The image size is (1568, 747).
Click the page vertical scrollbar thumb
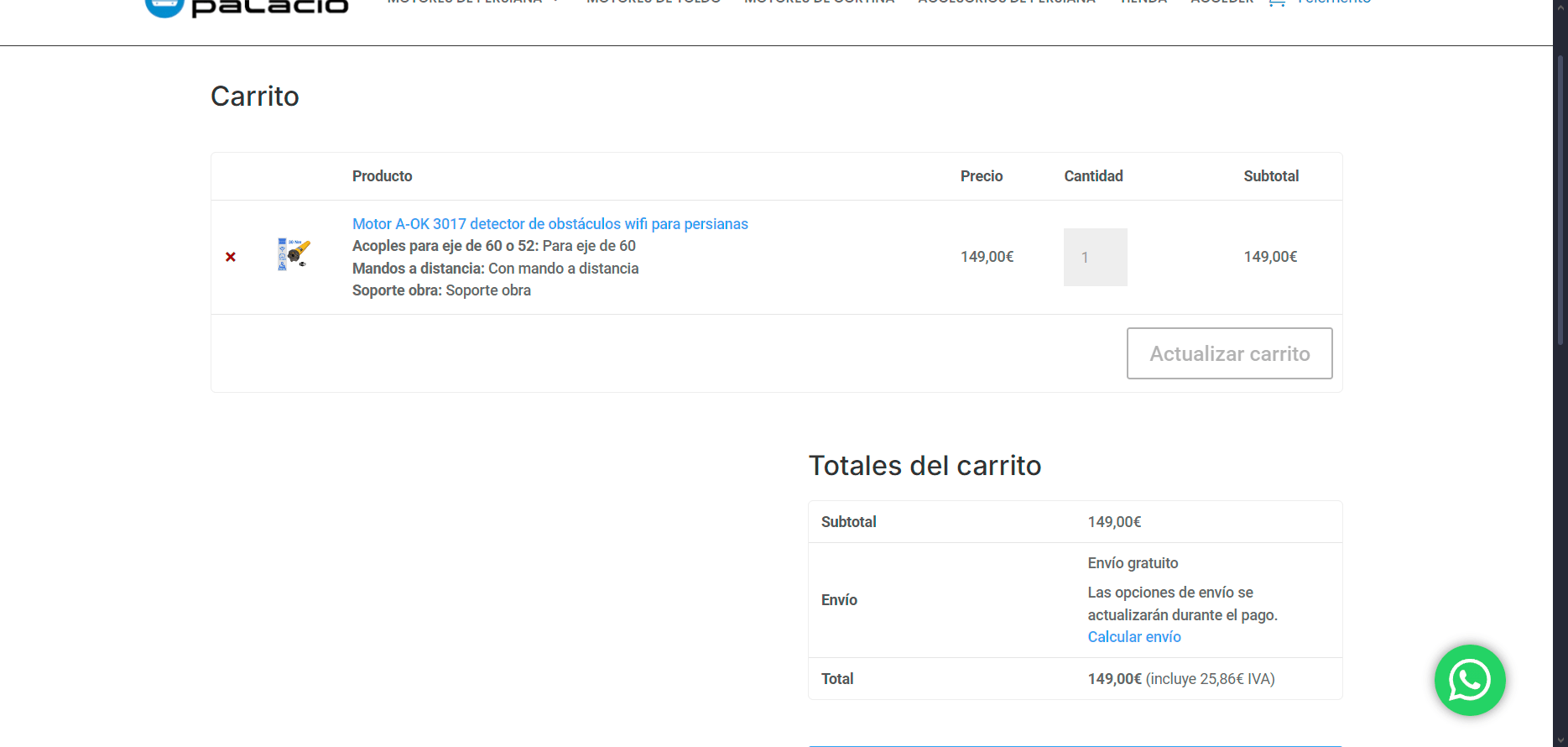1560,200
